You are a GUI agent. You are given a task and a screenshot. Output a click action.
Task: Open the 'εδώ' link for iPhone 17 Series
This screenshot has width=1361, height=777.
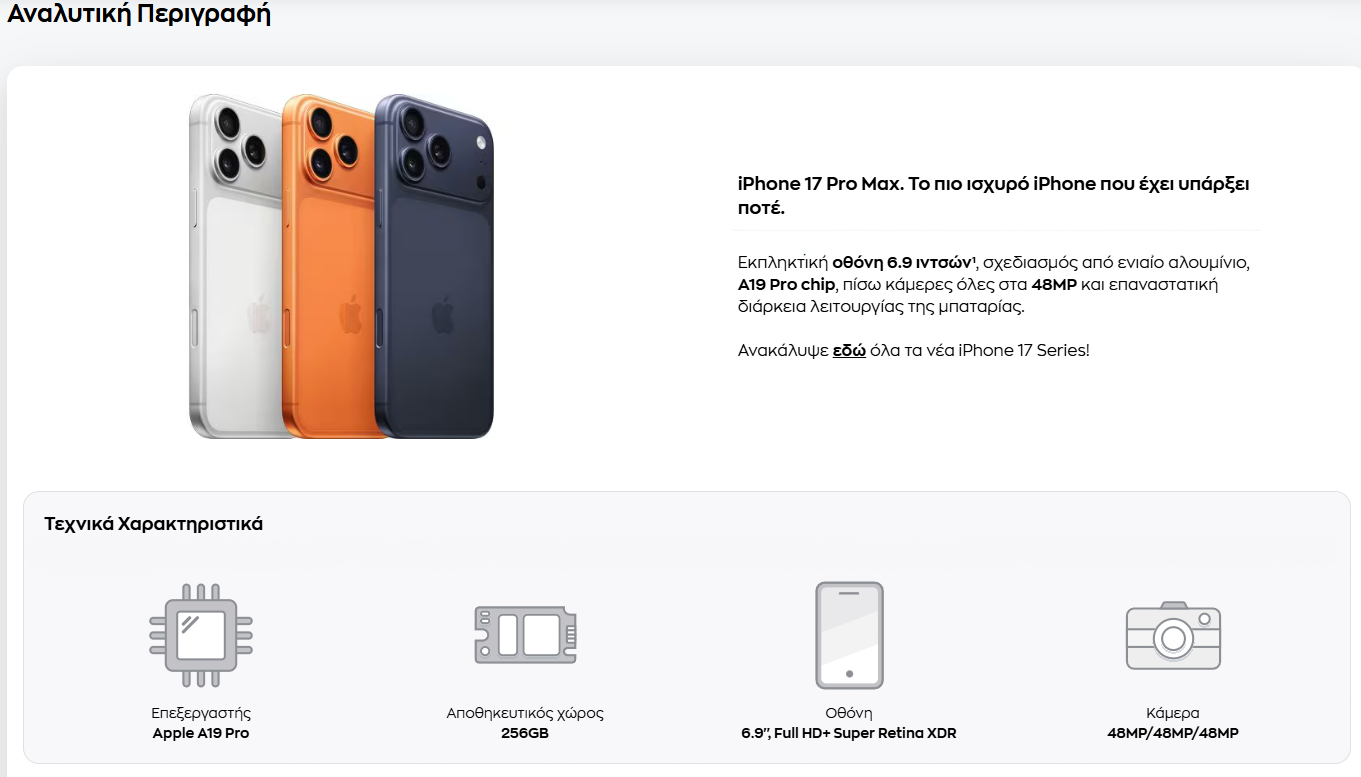click(x=849, y=350)
